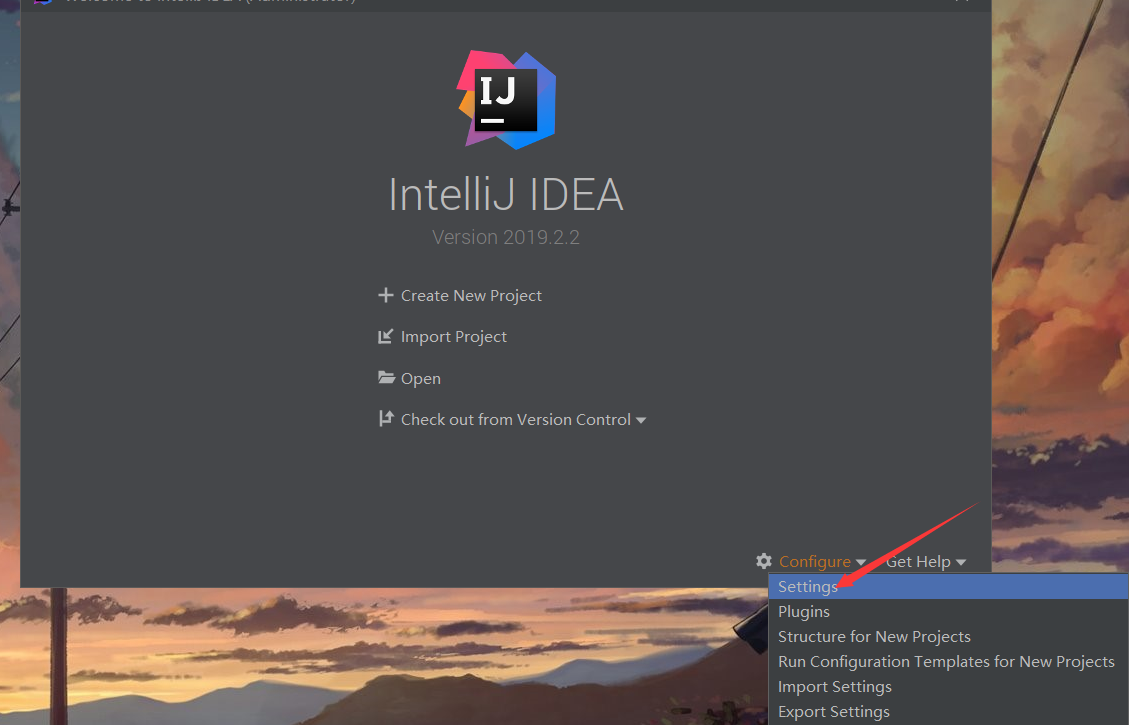Click the folder icon beside Open
Screen dimensions: 1129x725
point(386,377)
